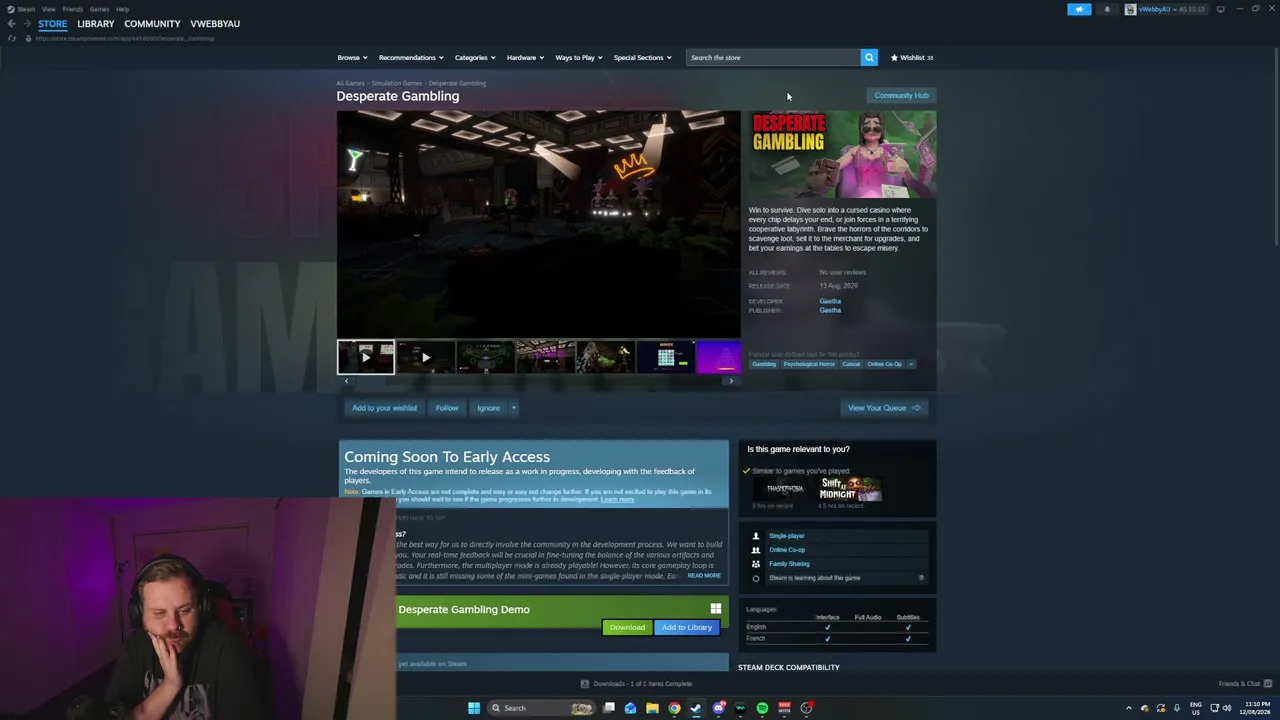Image resolution: width=1280 pixels, height=720 pixels.
Task: Open the Wishlist link
Action: (x=912, y=57)
